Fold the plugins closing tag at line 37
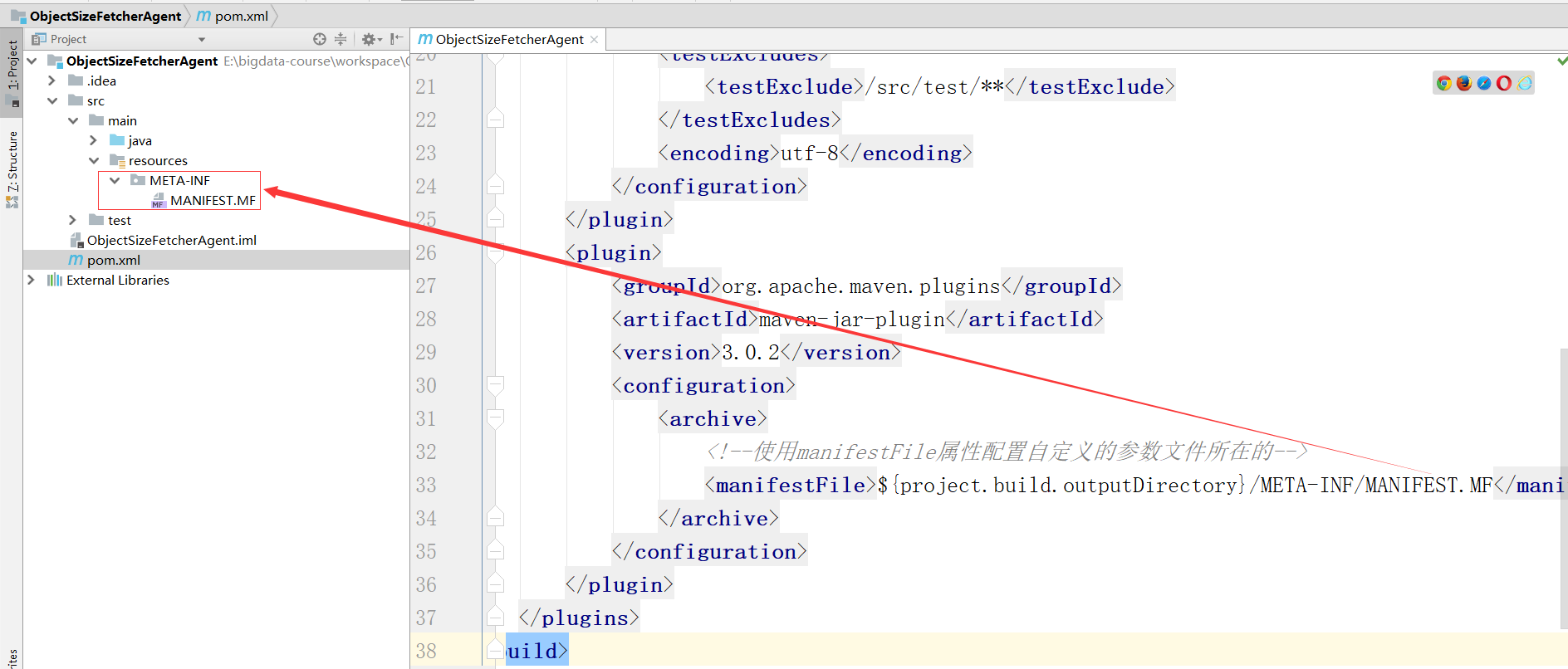Image resolution: width=1568 pixels, height=669 pixels. (496, 618)
